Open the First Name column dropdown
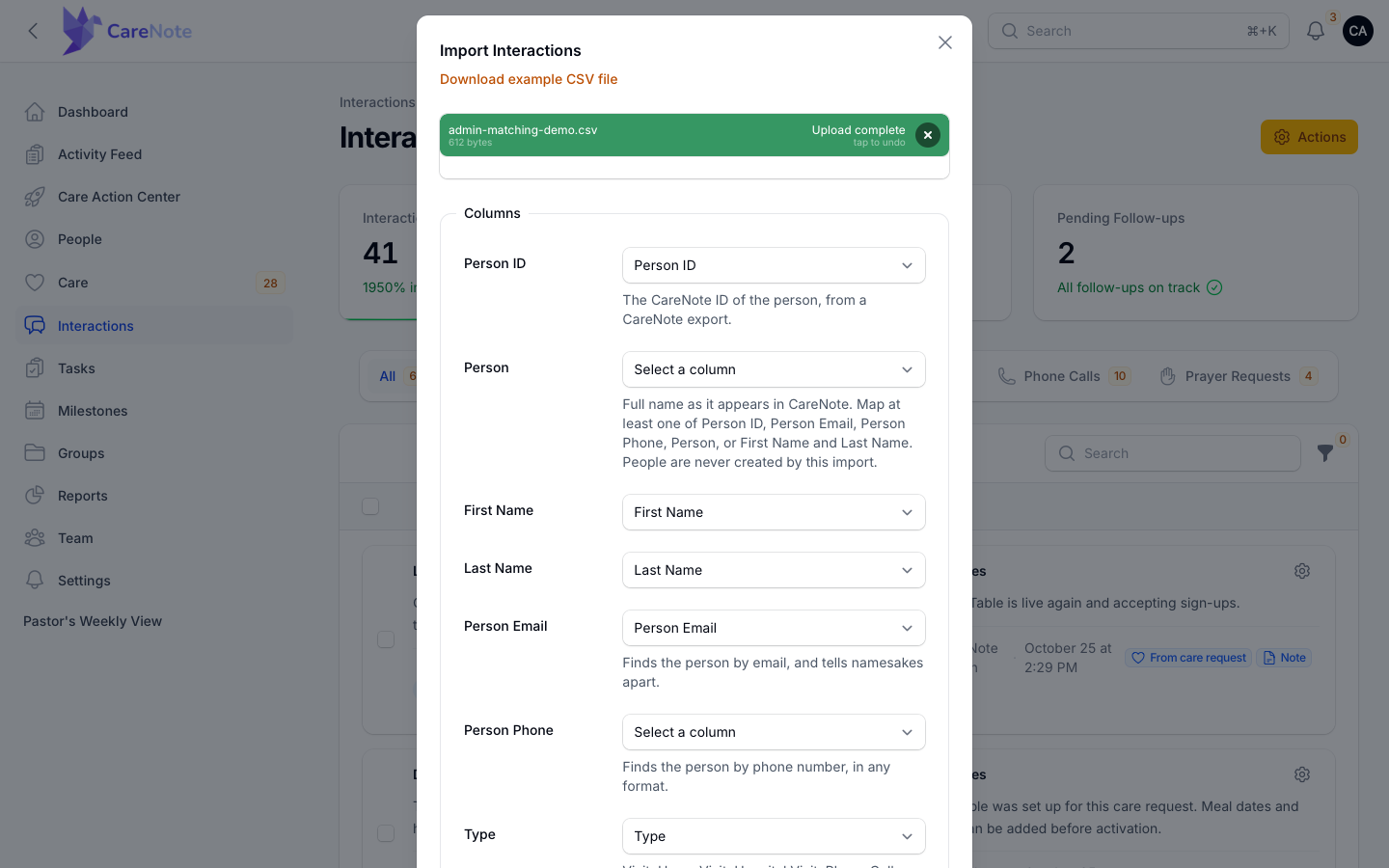The height and width of the screenshot is (868, 1389). coord(774,512)
